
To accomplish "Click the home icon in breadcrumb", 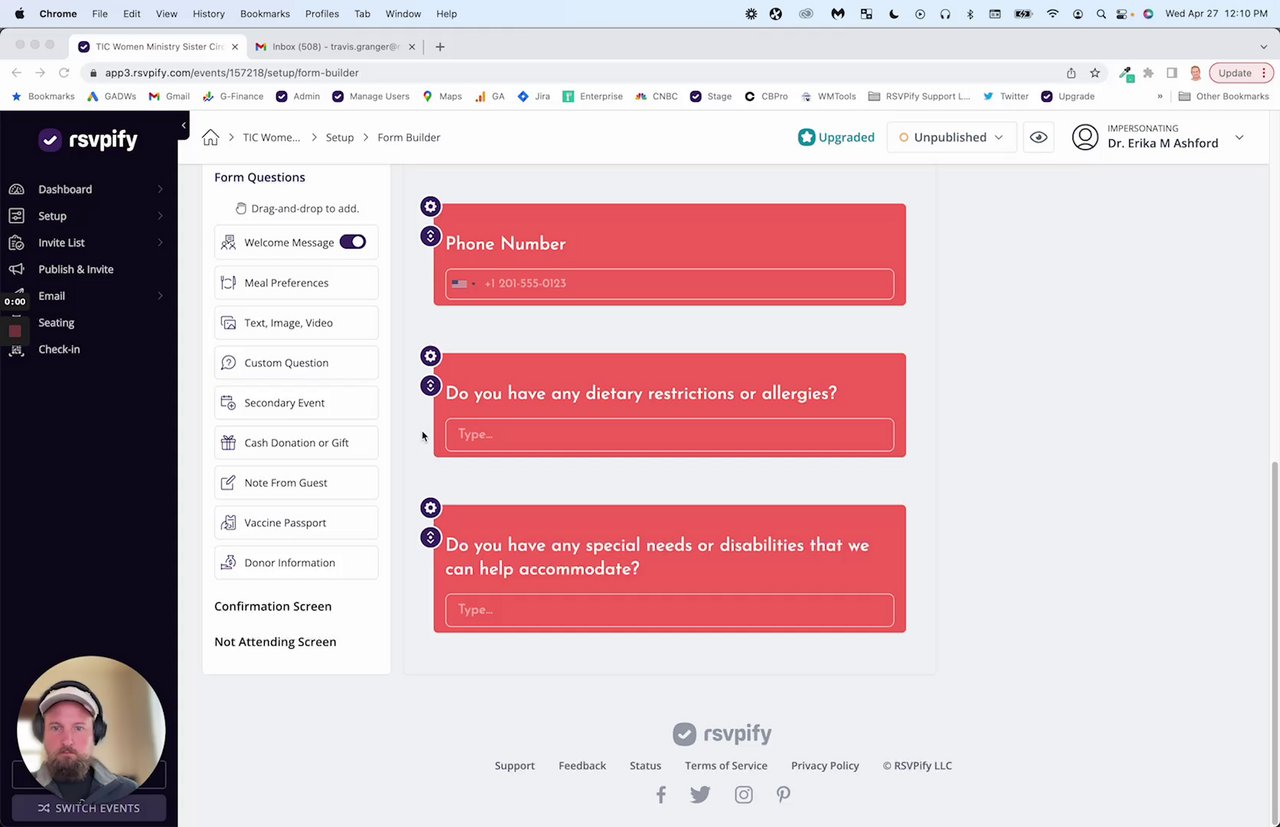I will click(x=210, y=137).
